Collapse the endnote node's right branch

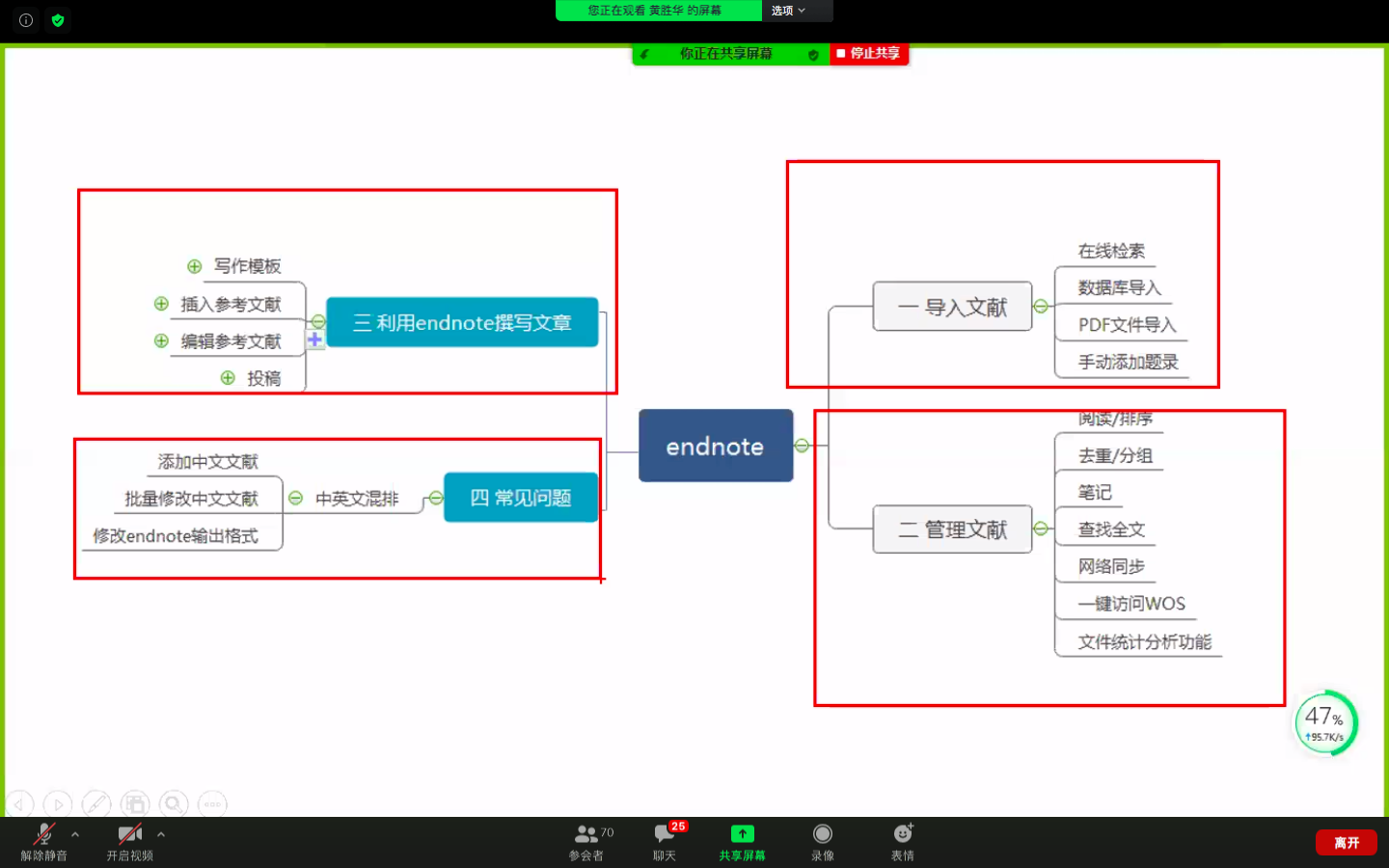pos(802,446)
